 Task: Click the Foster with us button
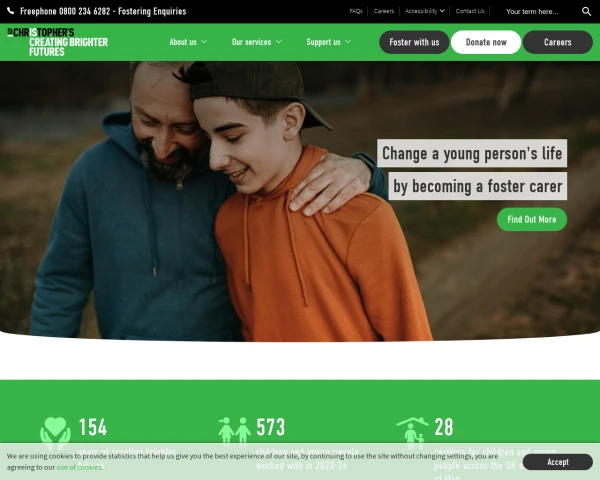tap(414, 42)
